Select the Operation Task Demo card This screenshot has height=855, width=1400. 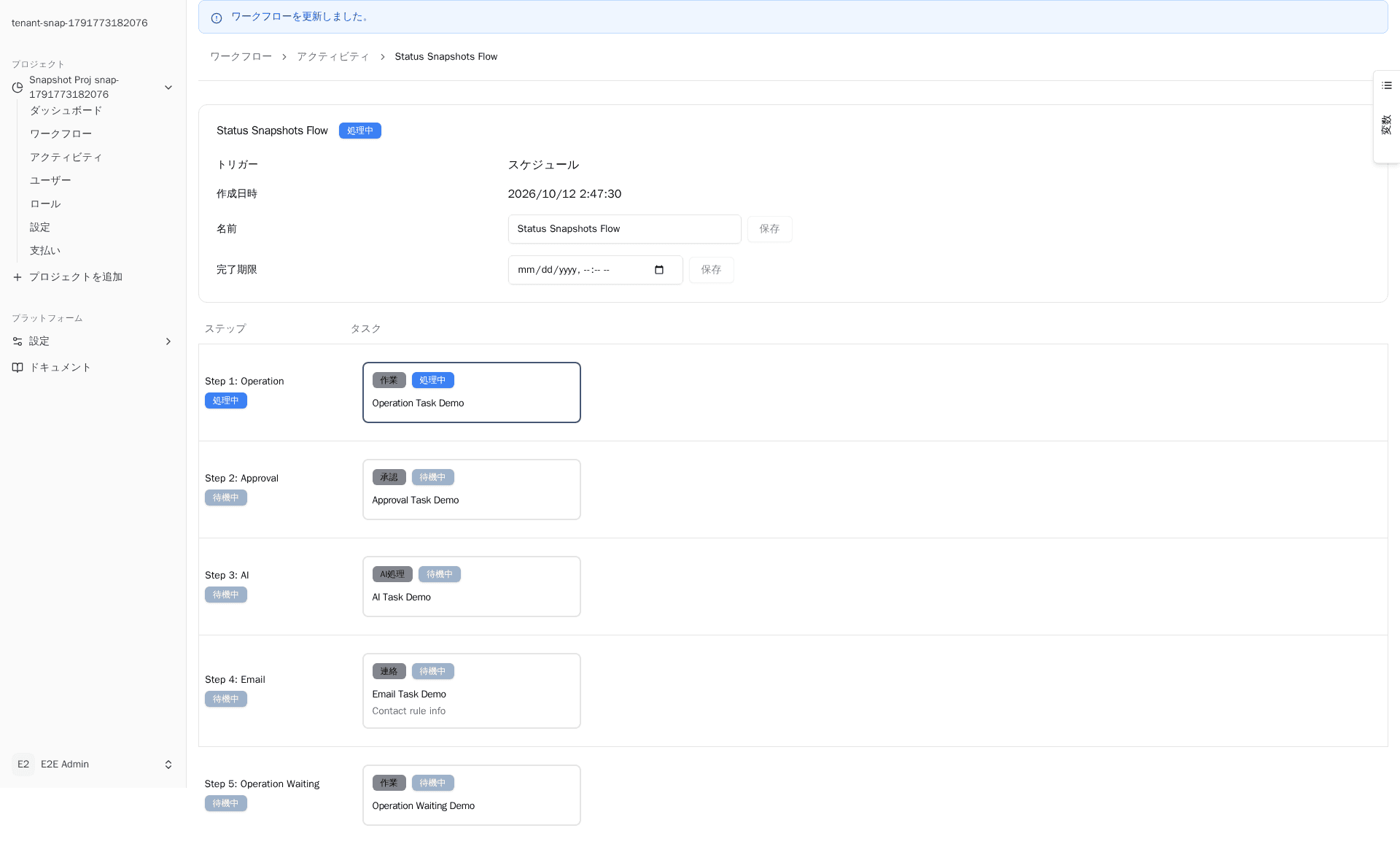tap(472, 392)
